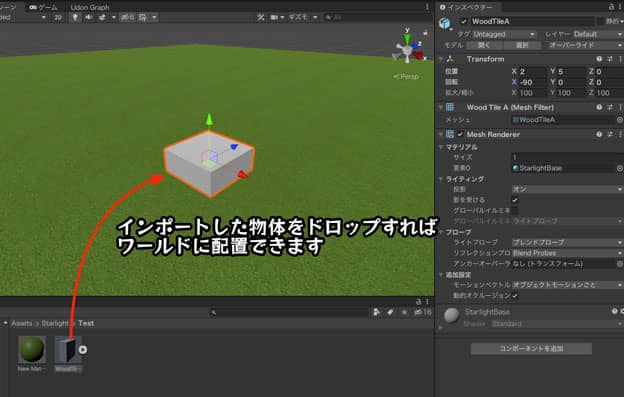
Task: Open the Untagged tag dropdown
Action: (504, 34)
